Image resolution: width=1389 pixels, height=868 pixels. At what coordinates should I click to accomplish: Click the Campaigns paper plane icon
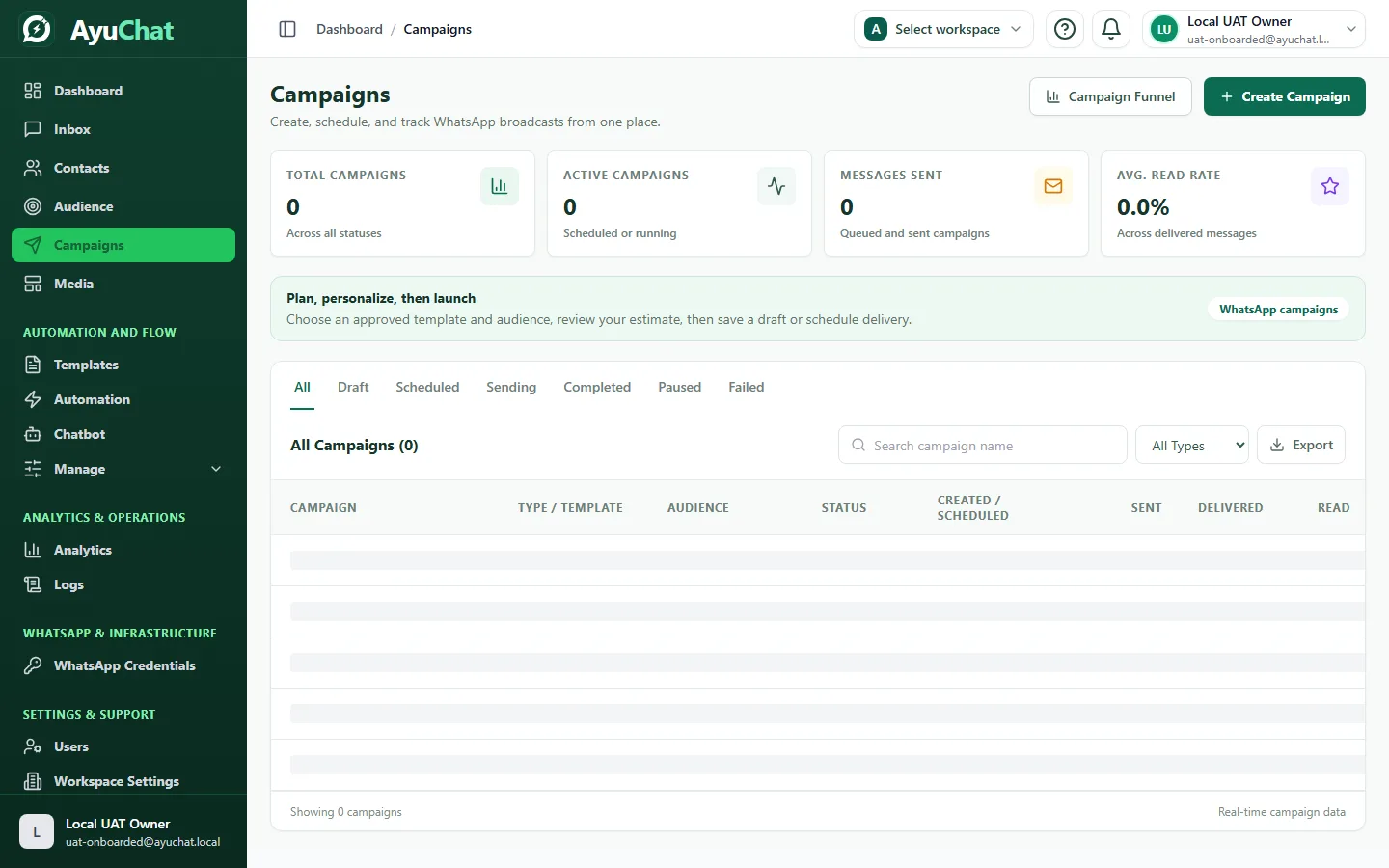[x=33, y=245]
